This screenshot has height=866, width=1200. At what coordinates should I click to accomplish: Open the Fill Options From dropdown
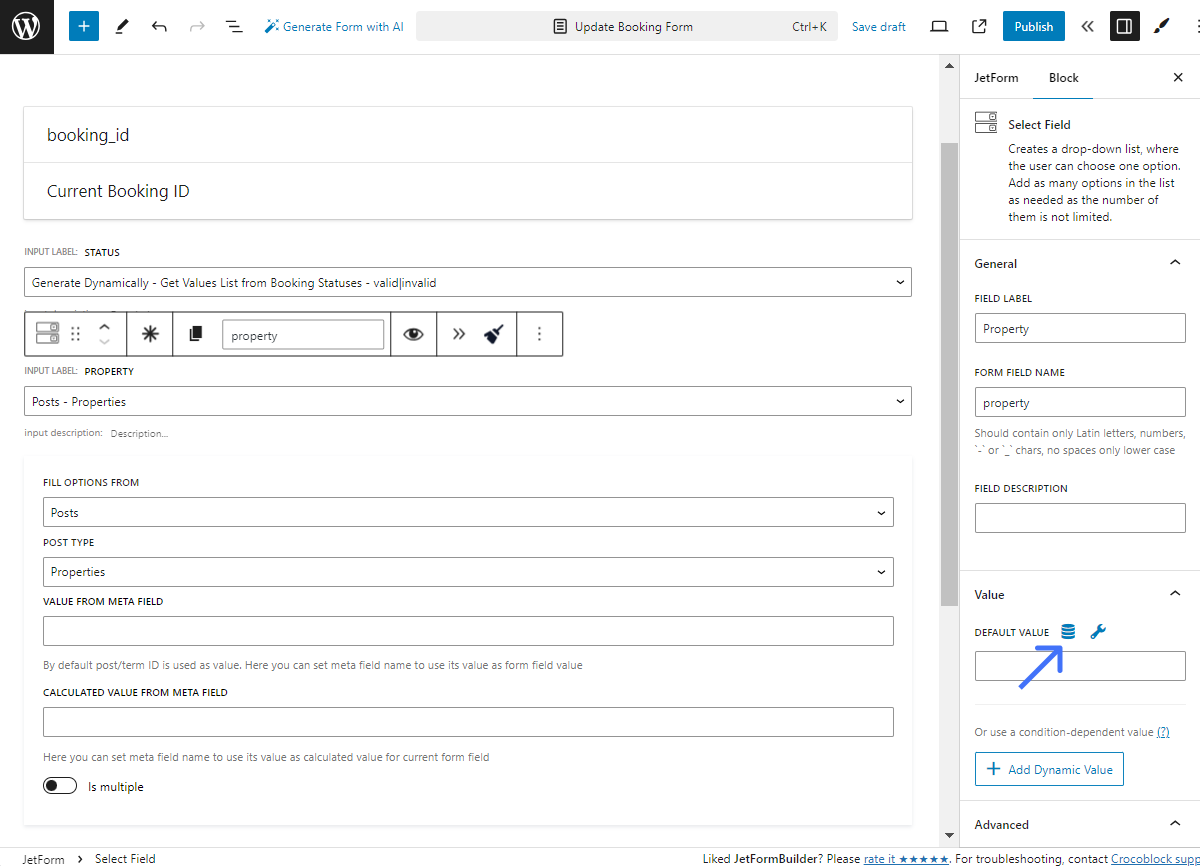(x=468, y=513)
